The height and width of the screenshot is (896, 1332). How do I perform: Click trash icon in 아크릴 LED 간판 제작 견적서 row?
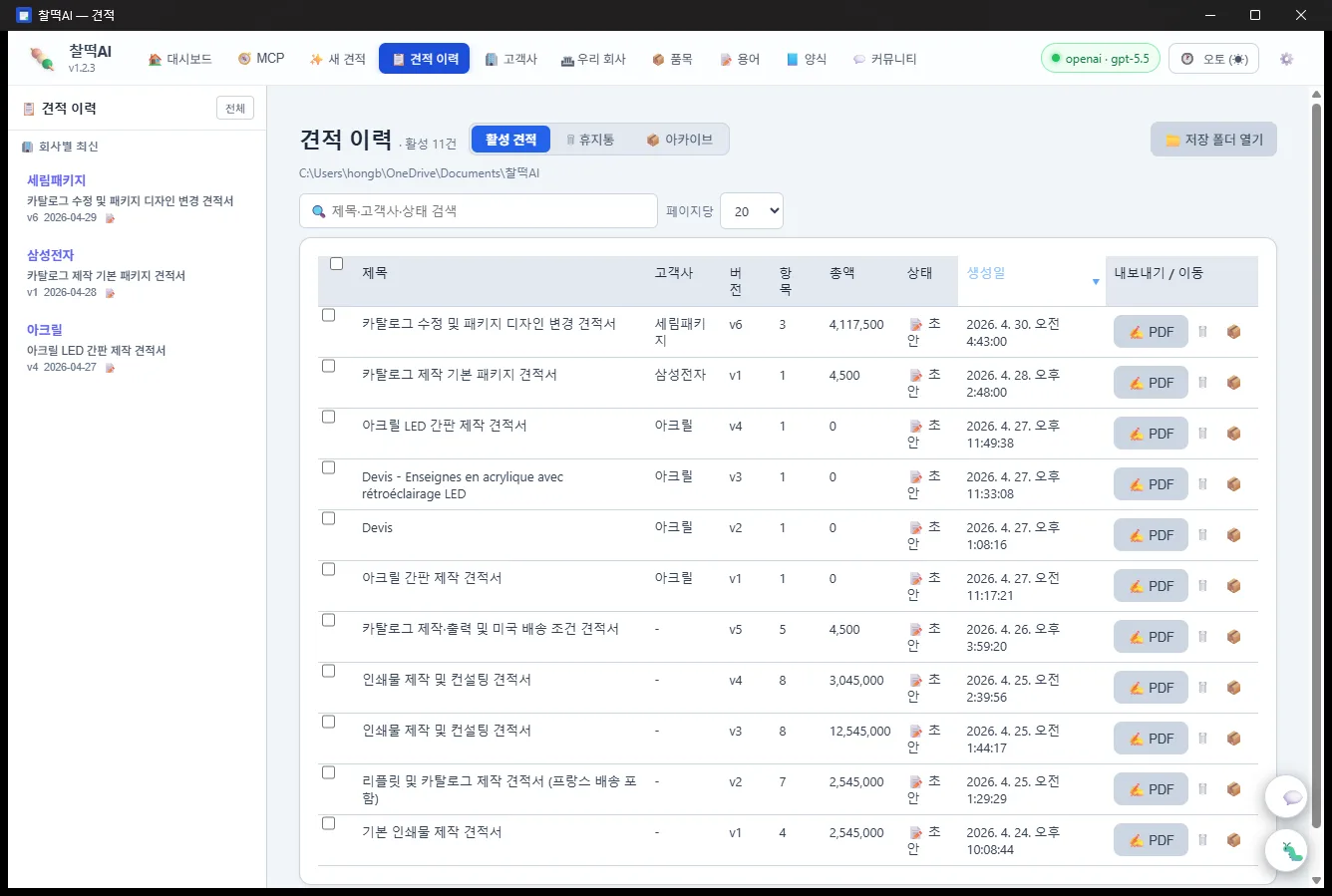click(x=1202, y=434)
